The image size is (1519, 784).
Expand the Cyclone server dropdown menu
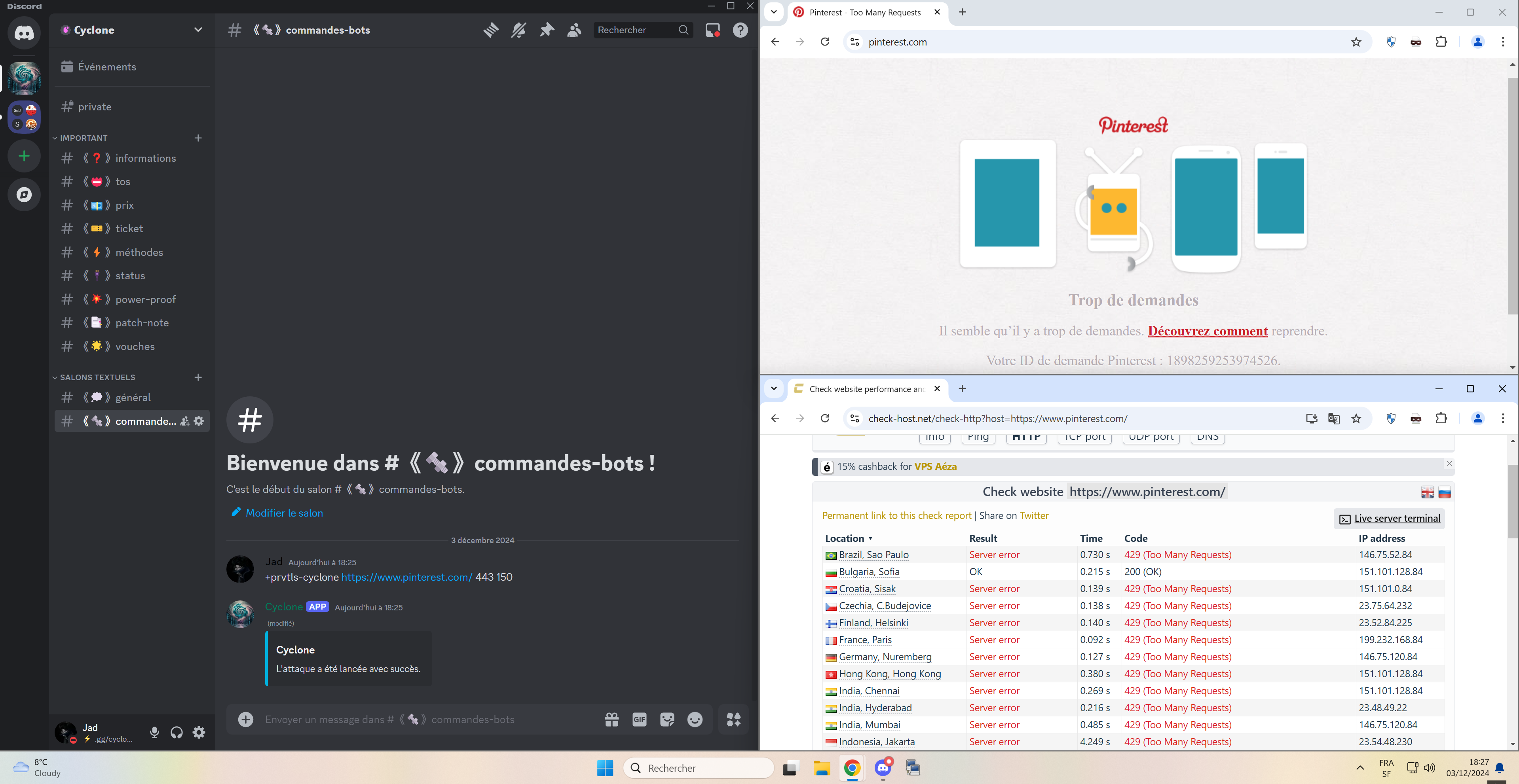click(198, 30)
